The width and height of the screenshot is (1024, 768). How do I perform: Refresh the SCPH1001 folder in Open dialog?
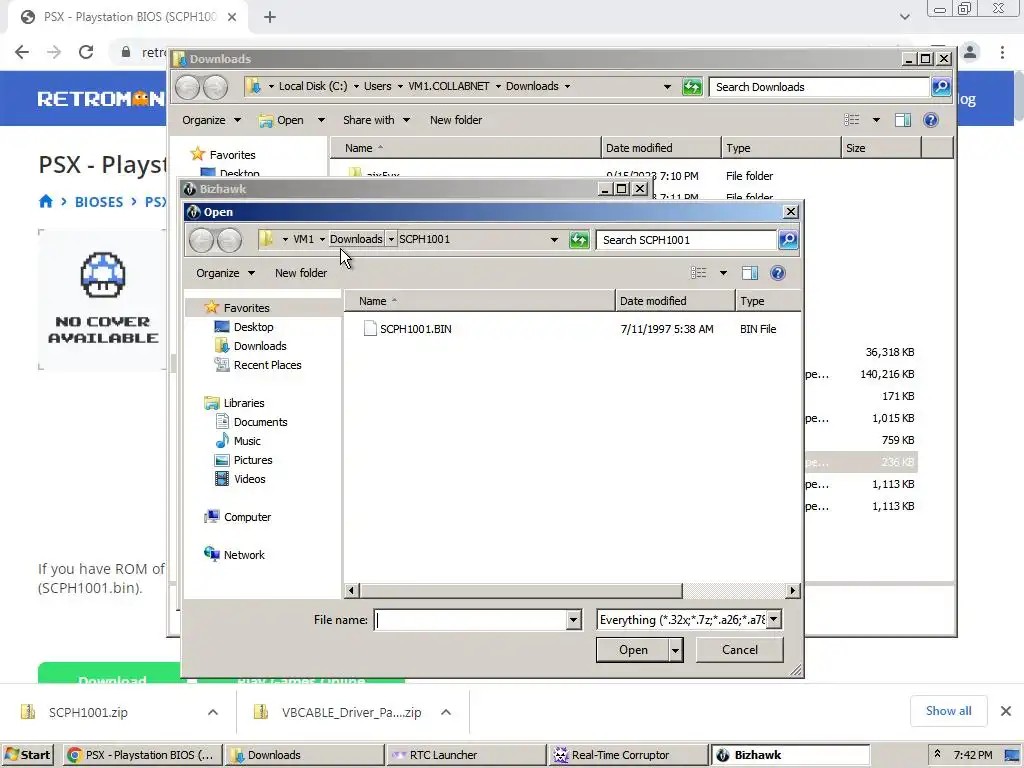point(579,240)
